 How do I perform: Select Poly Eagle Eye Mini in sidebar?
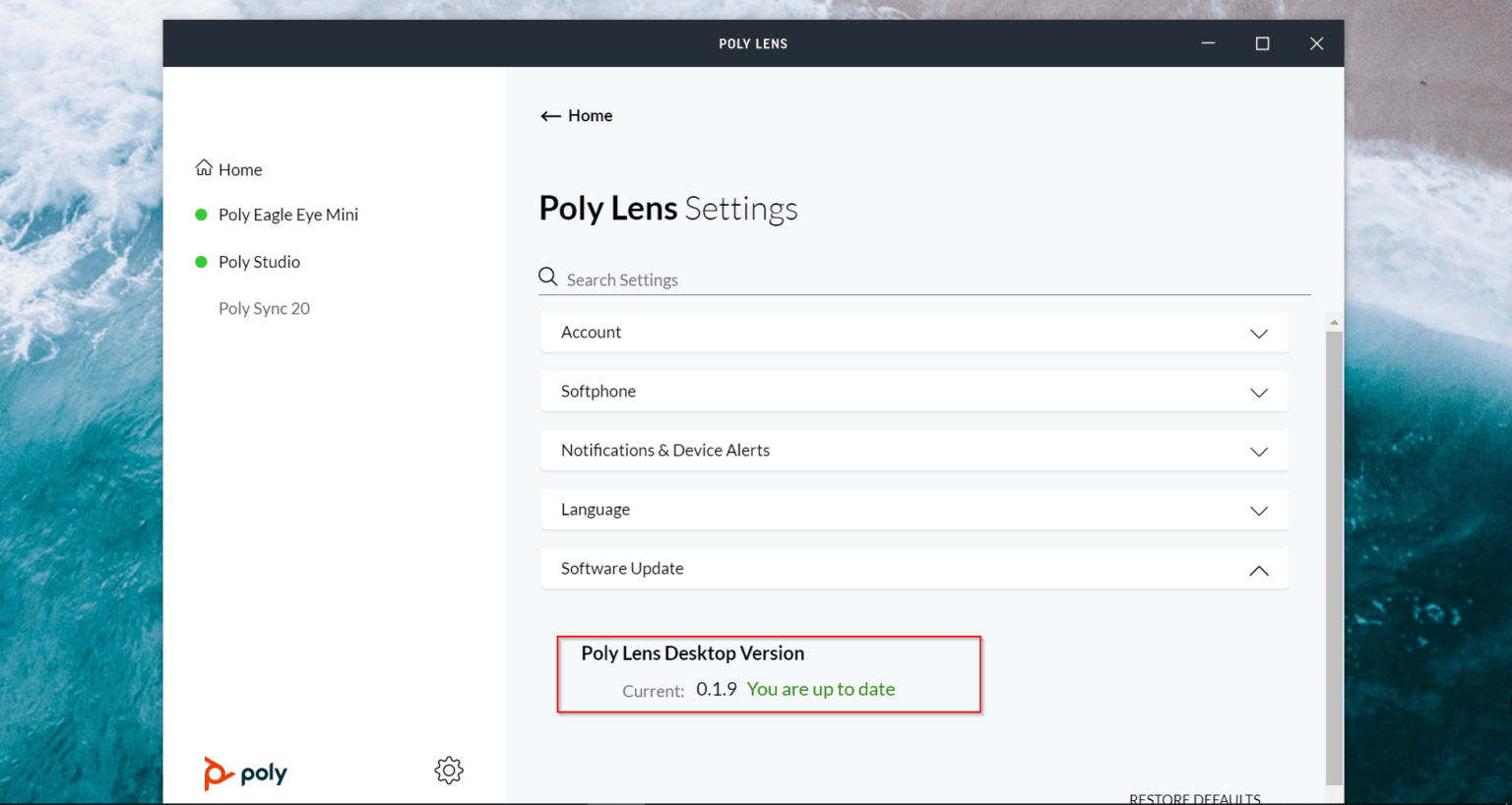tap(287, 215)
